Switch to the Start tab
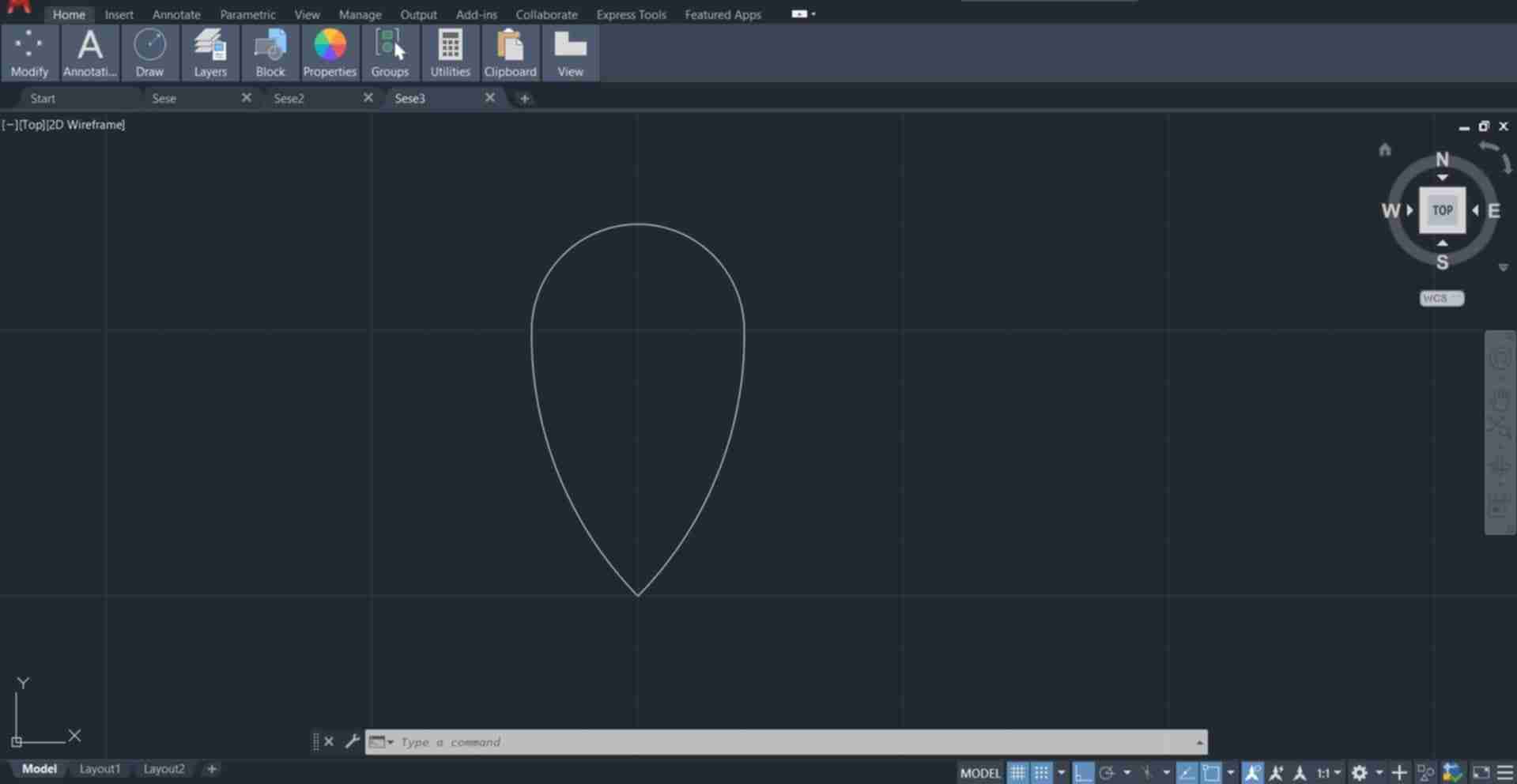The width and height of the screenshot is (1517, 784). click(43, 98)
